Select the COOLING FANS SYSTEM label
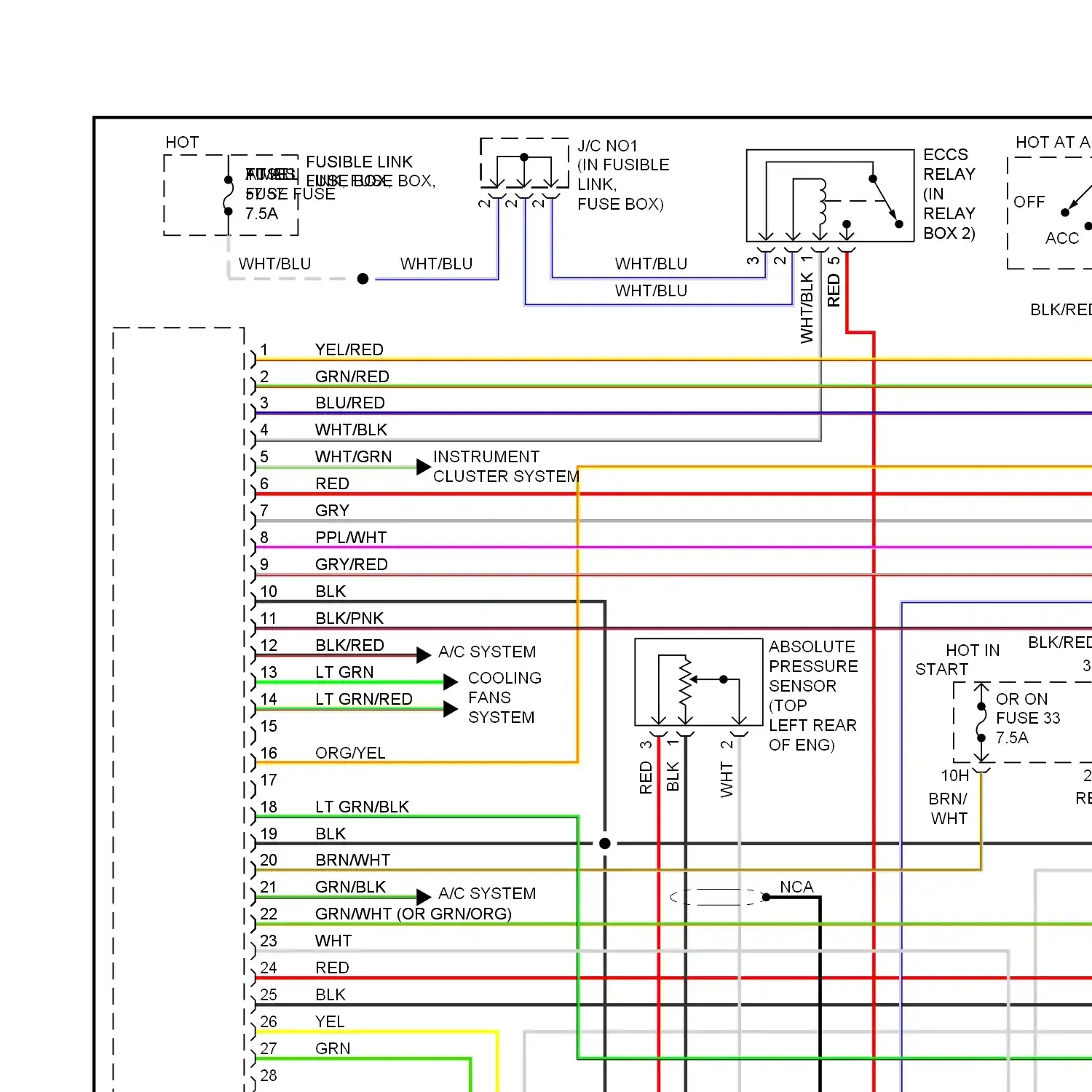1092x1092 pixels. (x=505, y=697)
